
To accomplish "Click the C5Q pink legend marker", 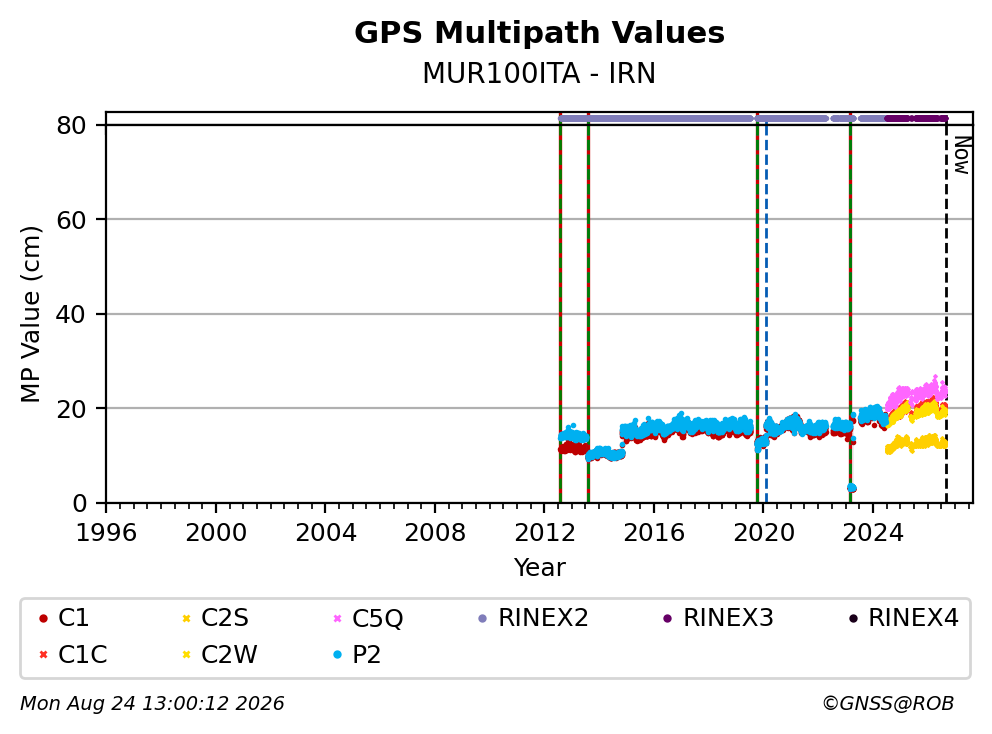I will (x=337, y=618).
